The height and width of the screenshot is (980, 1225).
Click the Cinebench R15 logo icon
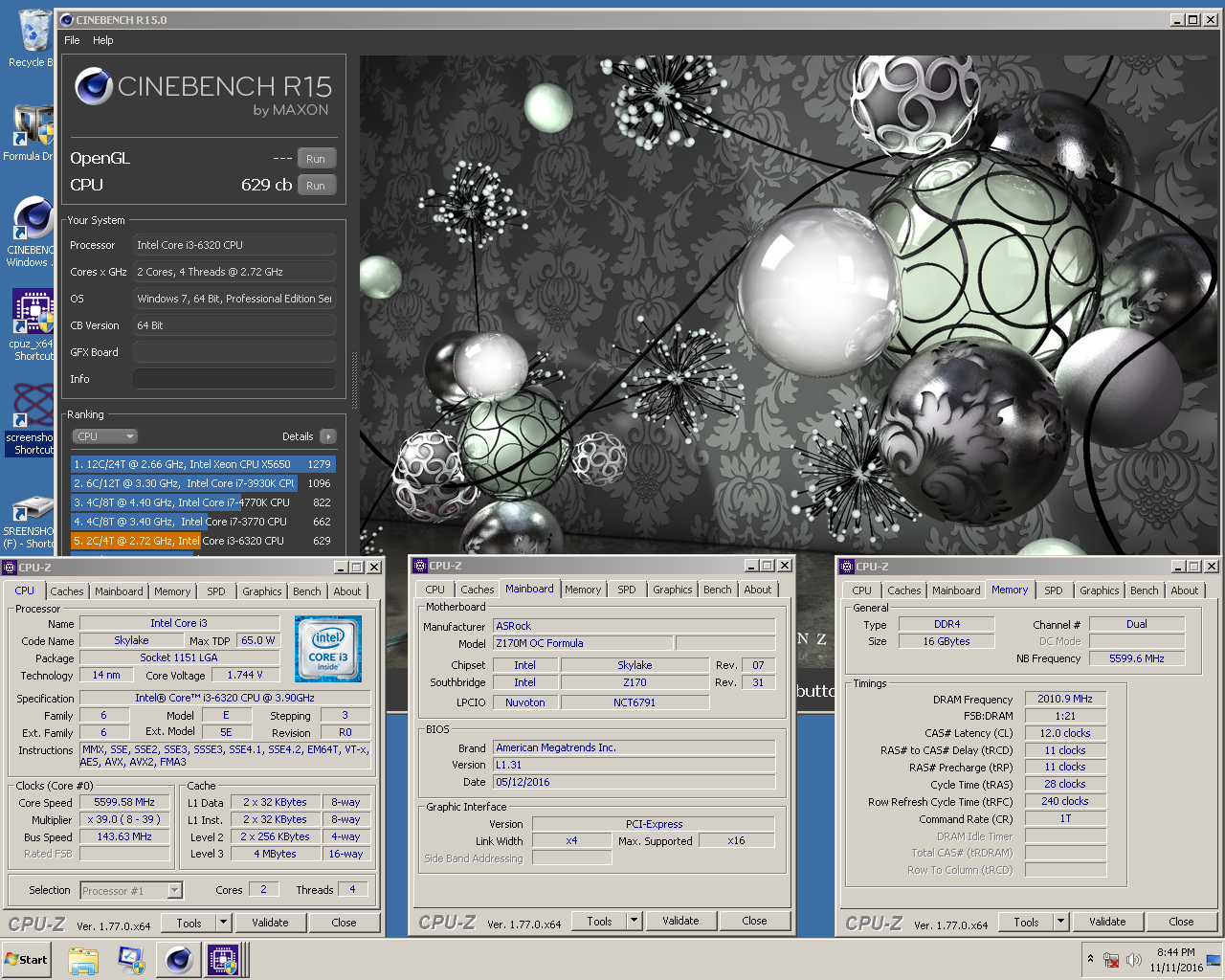coord(94,87)
